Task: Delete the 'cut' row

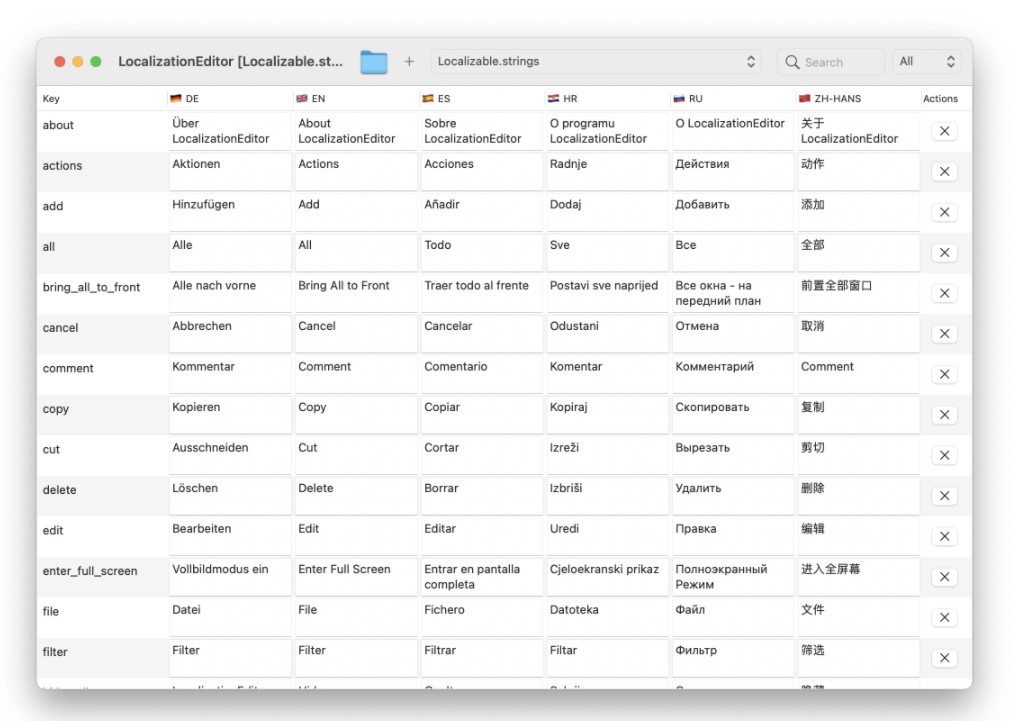Action: point(944,455)
